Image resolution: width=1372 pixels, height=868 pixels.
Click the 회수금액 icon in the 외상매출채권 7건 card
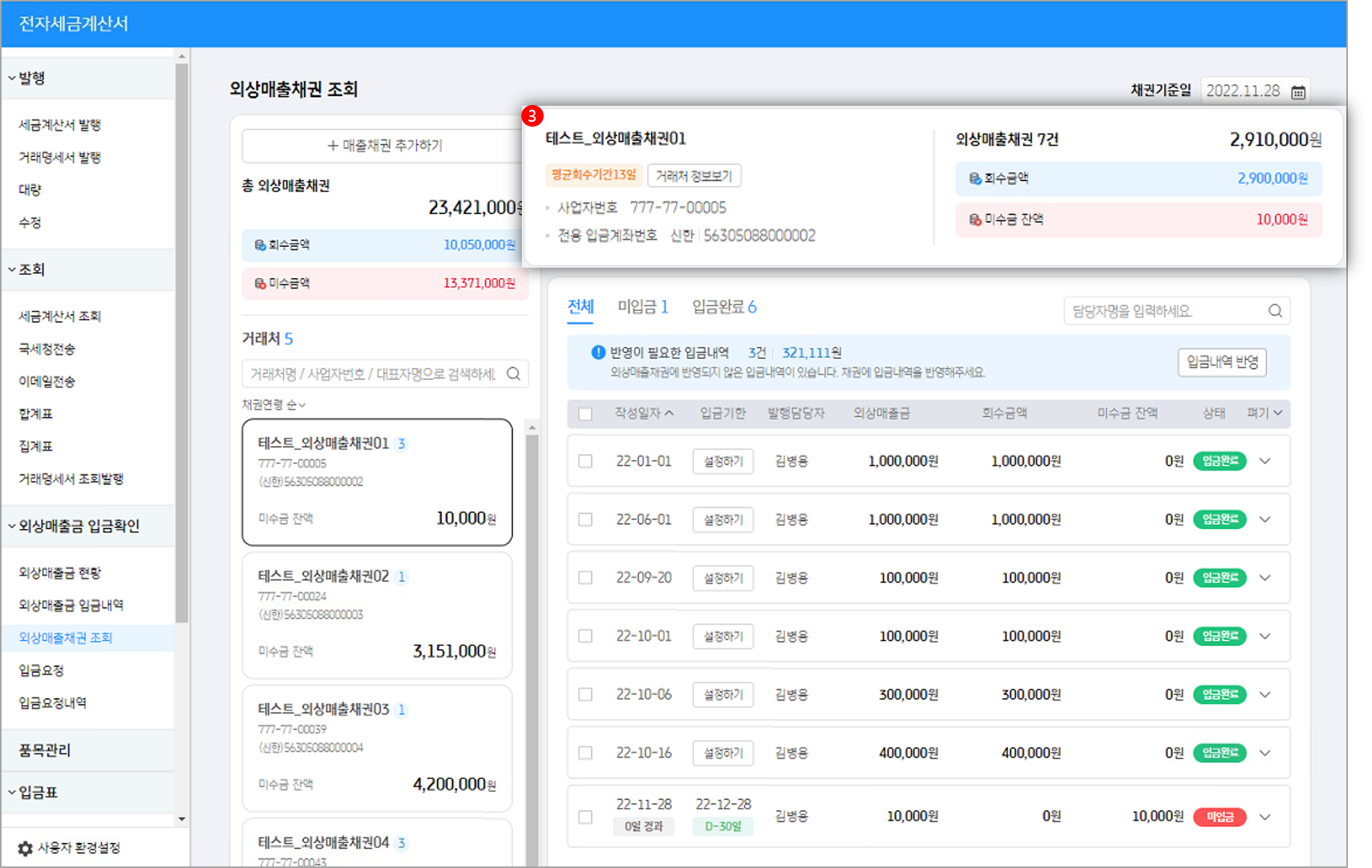click(x=975, y=179)
